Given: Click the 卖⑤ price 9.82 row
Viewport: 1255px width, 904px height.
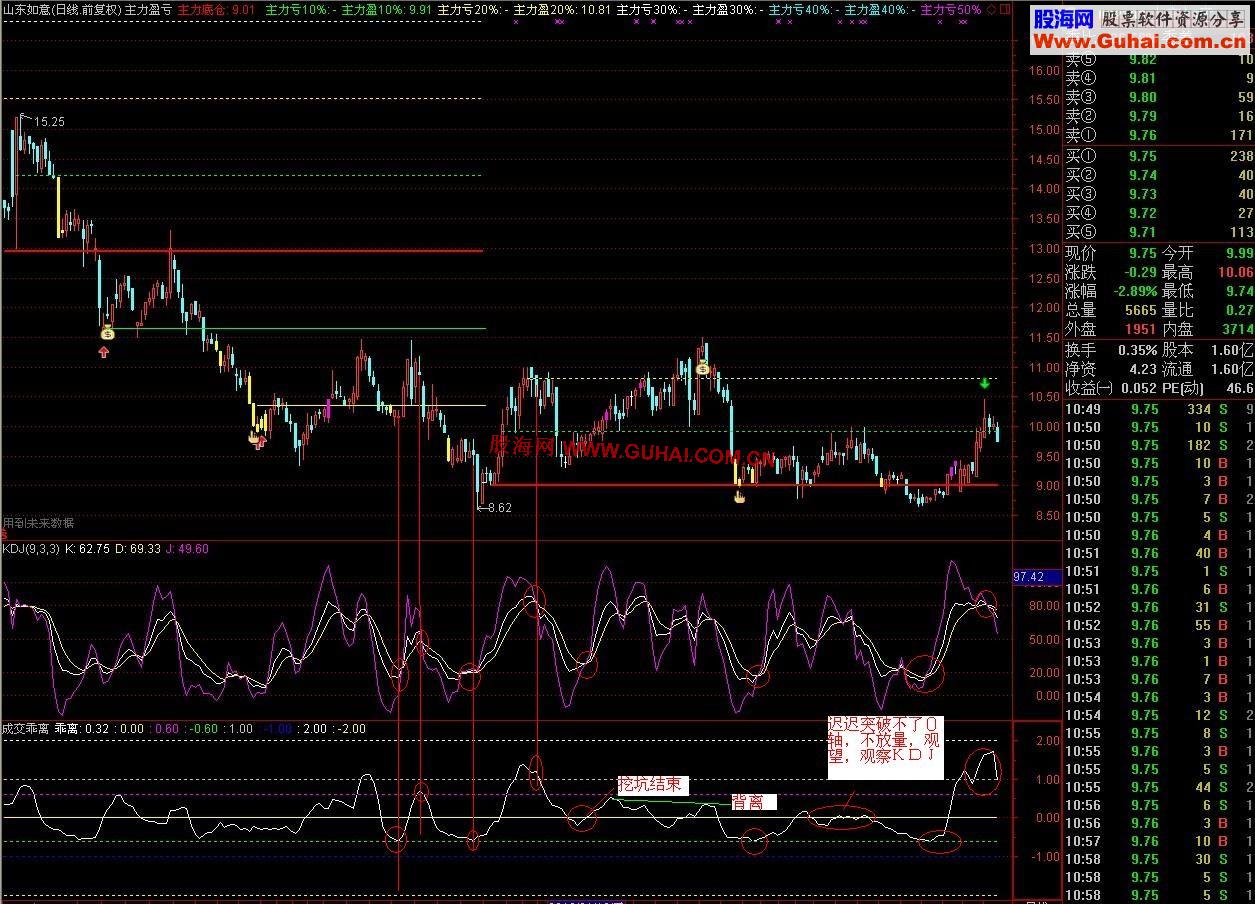Looking at the screenshot, I should [1158, 59].
